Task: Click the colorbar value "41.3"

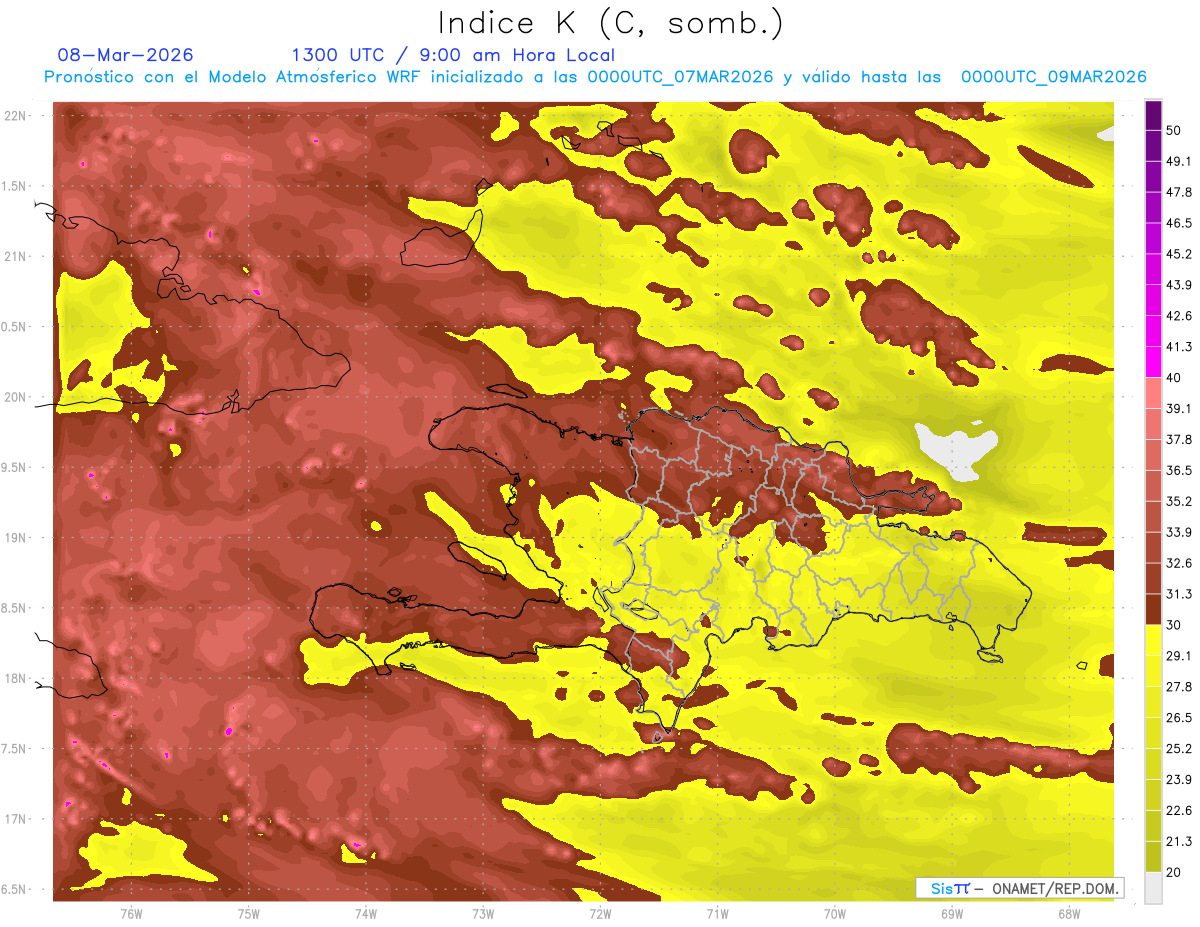Action: click(1179, 346)
